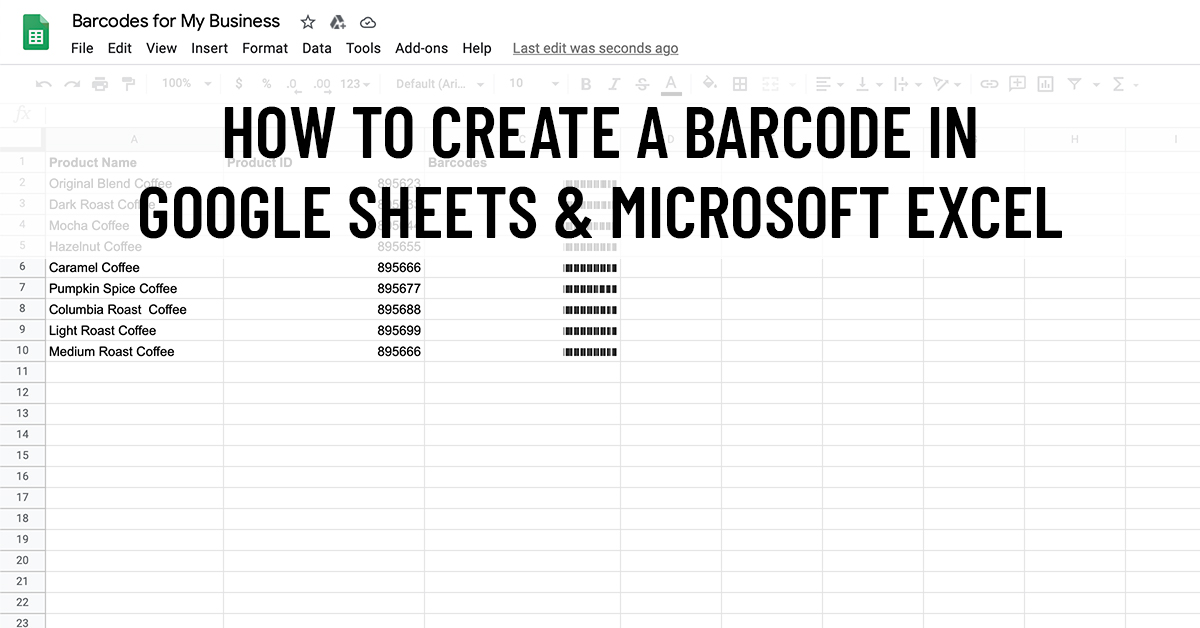Open the text color picker

[670, 84]
